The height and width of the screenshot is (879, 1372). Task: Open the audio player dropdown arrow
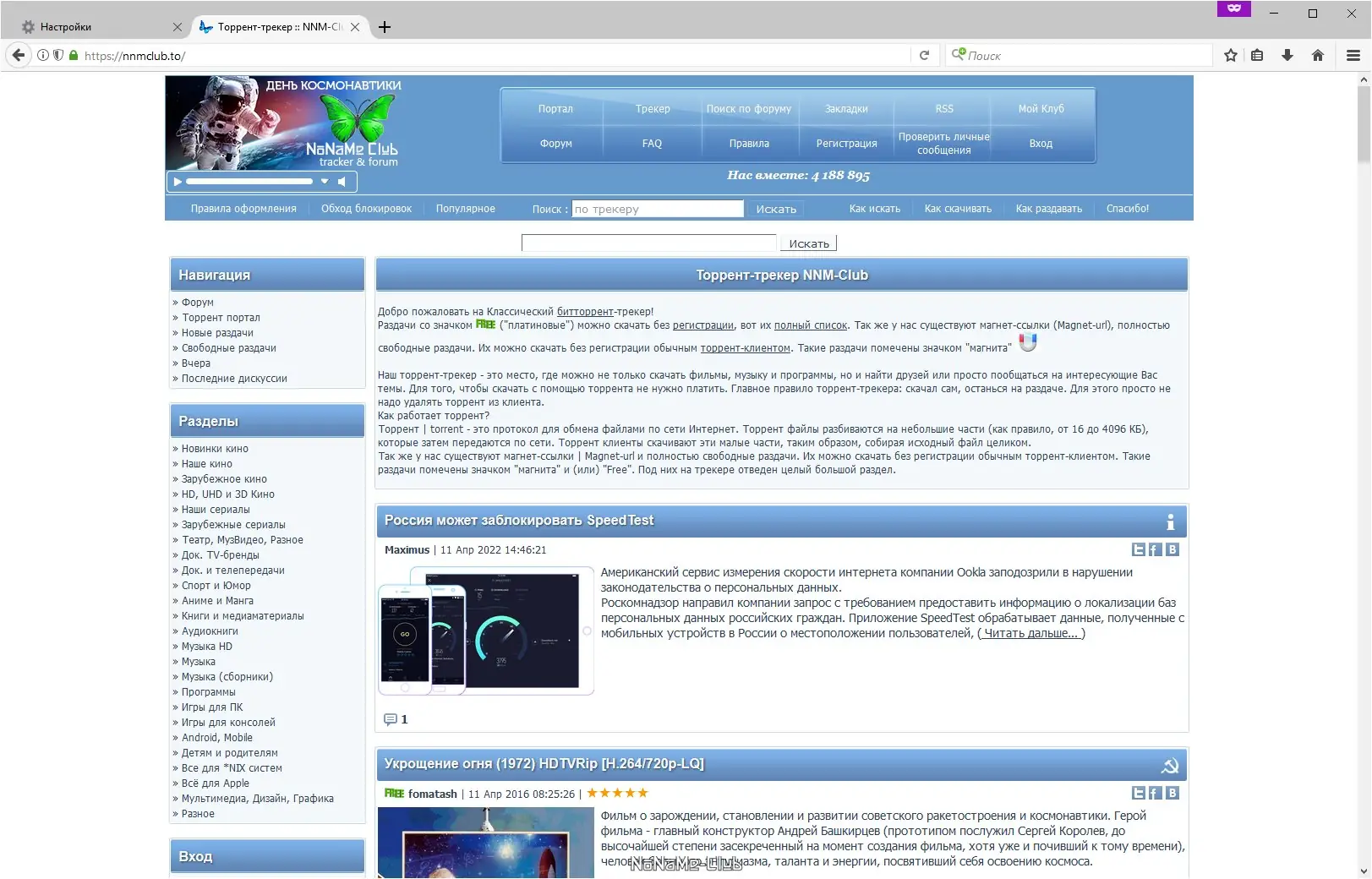pos(325,182)
